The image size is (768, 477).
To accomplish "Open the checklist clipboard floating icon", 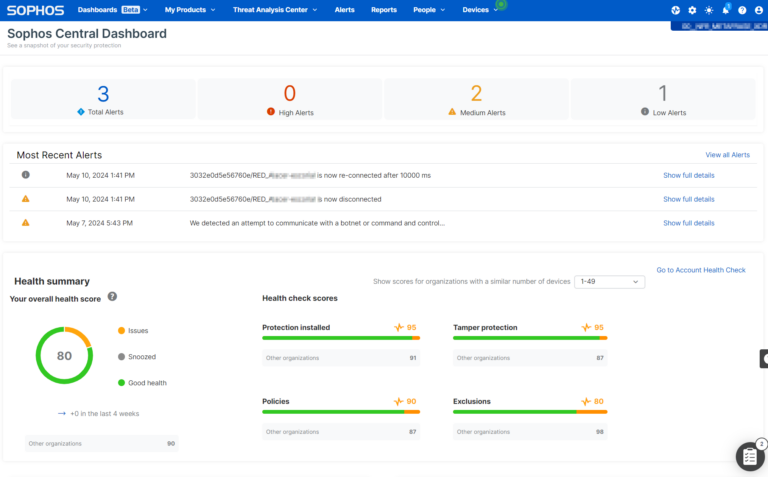I will [750, 456].
